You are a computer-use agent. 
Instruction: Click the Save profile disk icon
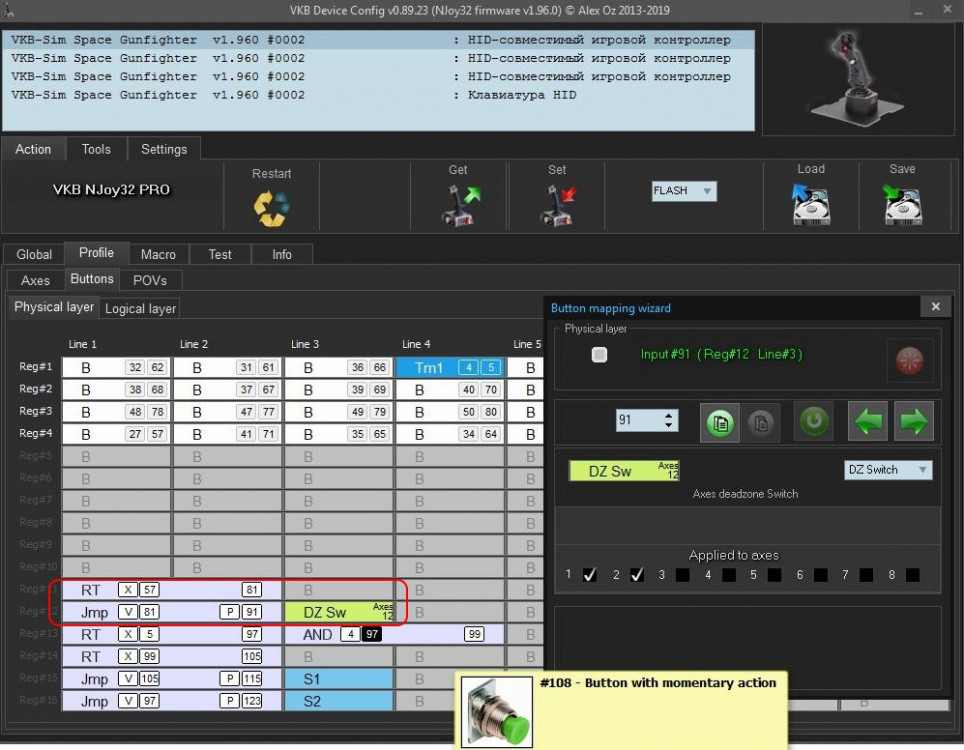tap(902, 206)
